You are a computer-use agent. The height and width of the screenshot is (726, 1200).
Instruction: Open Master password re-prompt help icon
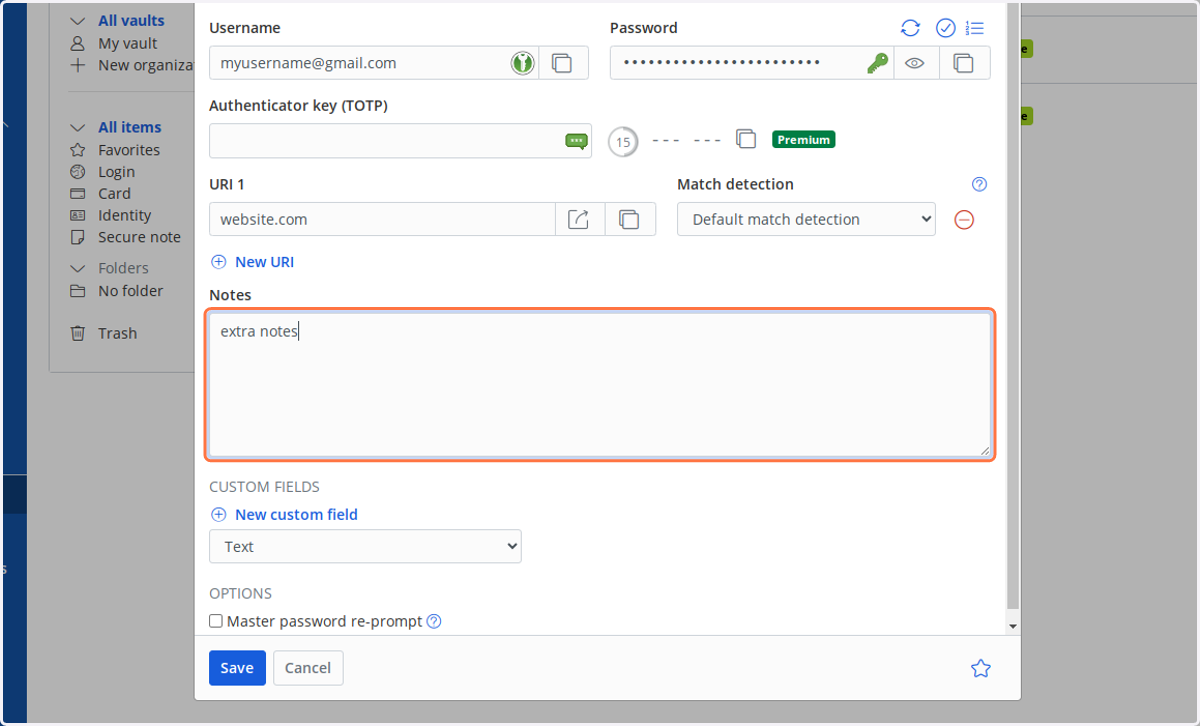tap(434, 621)
